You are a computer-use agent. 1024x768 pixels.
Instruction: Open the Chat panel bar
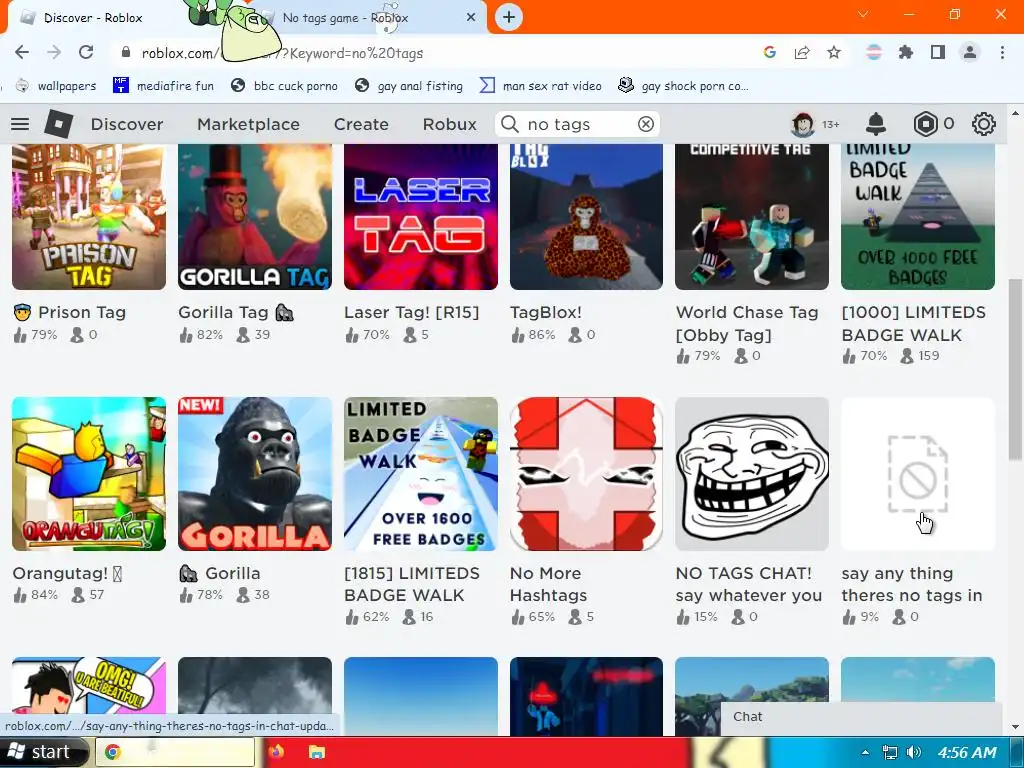click(861, 717)
